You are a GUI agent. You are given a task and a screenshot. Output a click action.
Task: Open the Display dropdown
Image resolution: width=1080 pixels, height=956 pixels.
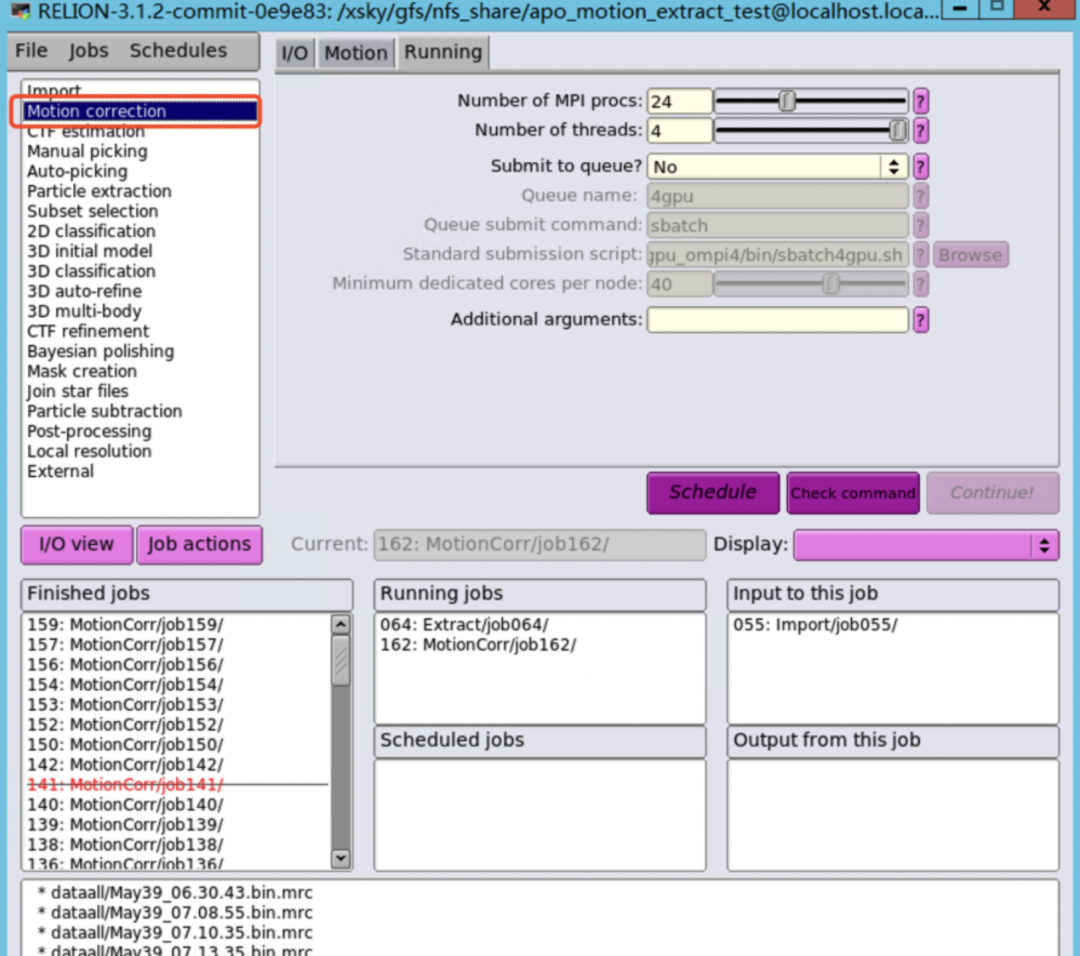[926, 545]
